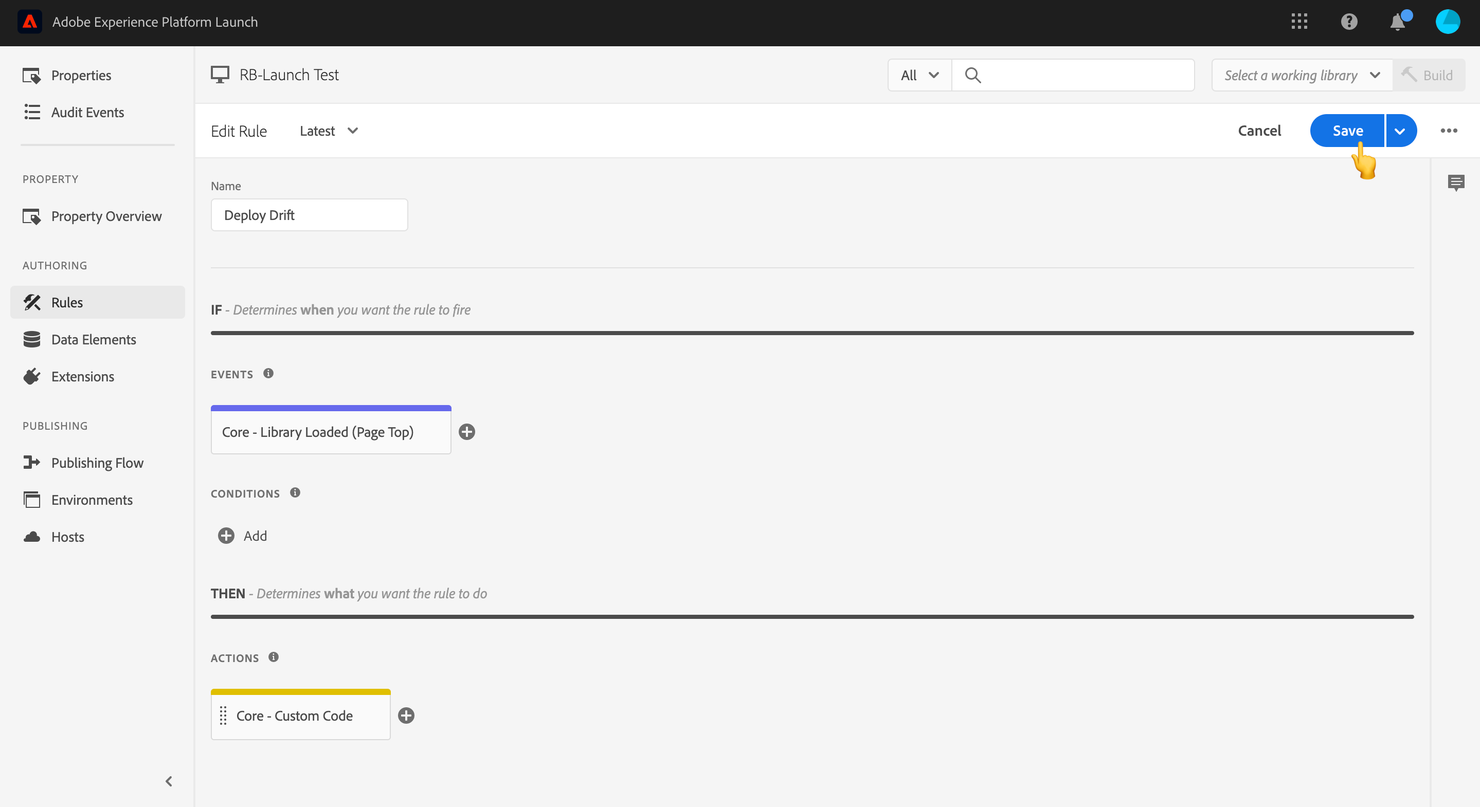Viewport: 1480px width, 807px height.
Task: Navigate to Data Elements
Action: [x=94, y=339]
